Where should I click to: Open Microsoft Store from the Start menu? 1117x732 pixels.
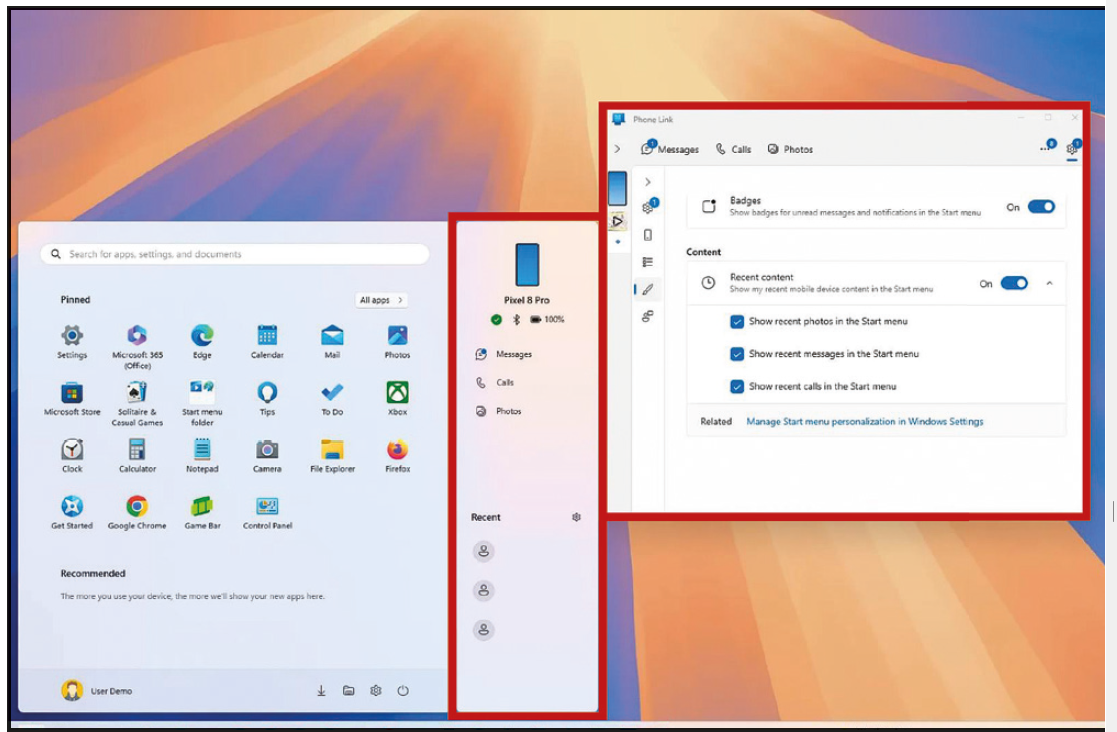(72, 398)
